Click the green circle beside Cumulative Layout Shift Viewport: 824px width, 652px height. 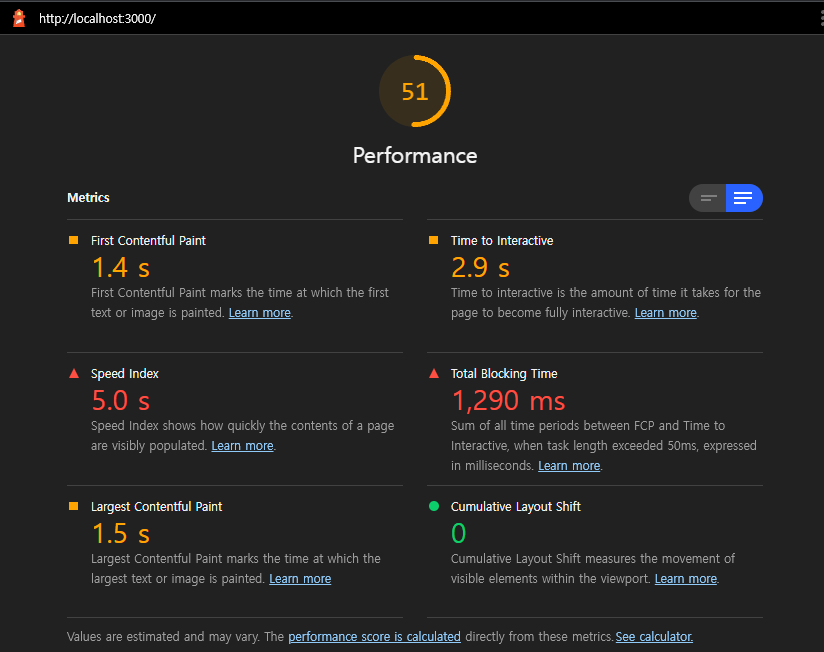[434, 506]
